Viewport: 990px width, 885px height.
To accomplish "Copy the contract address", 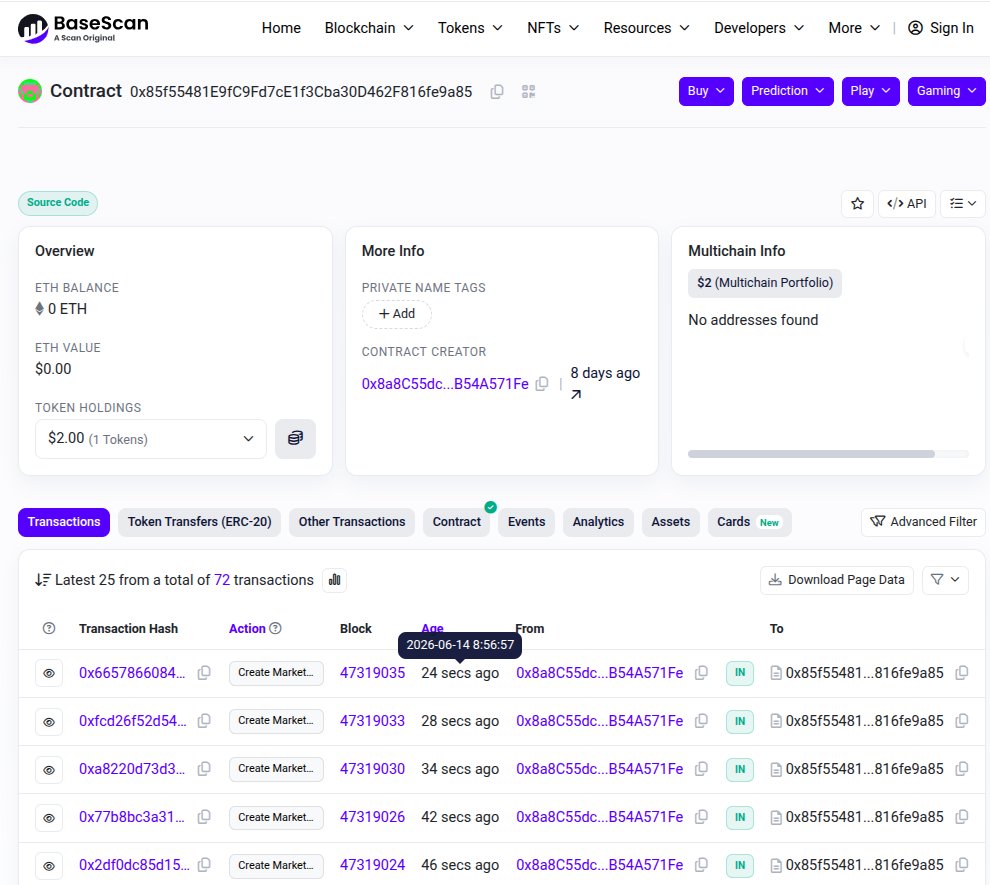I will coord(497,92).
